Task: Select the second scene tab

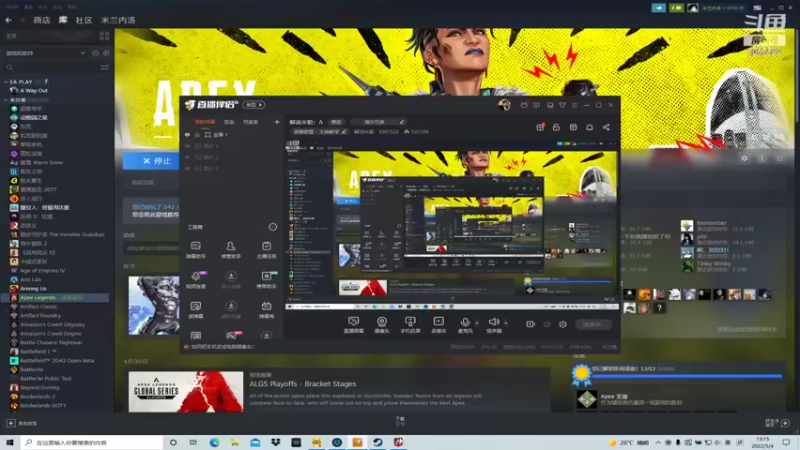Action: tap(229, 122)
